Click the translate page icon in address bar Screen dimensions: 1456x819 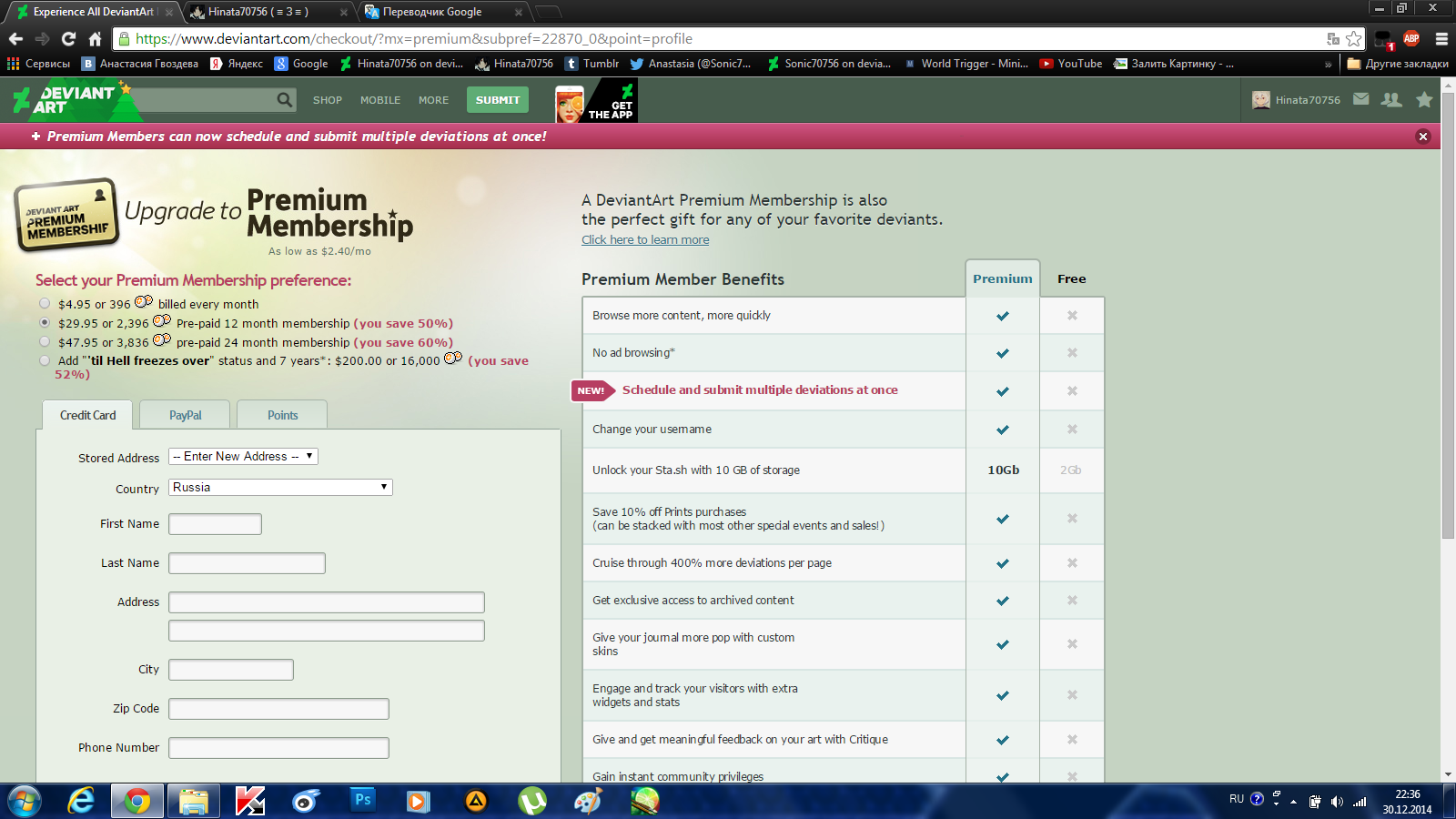pos(1333,39)
